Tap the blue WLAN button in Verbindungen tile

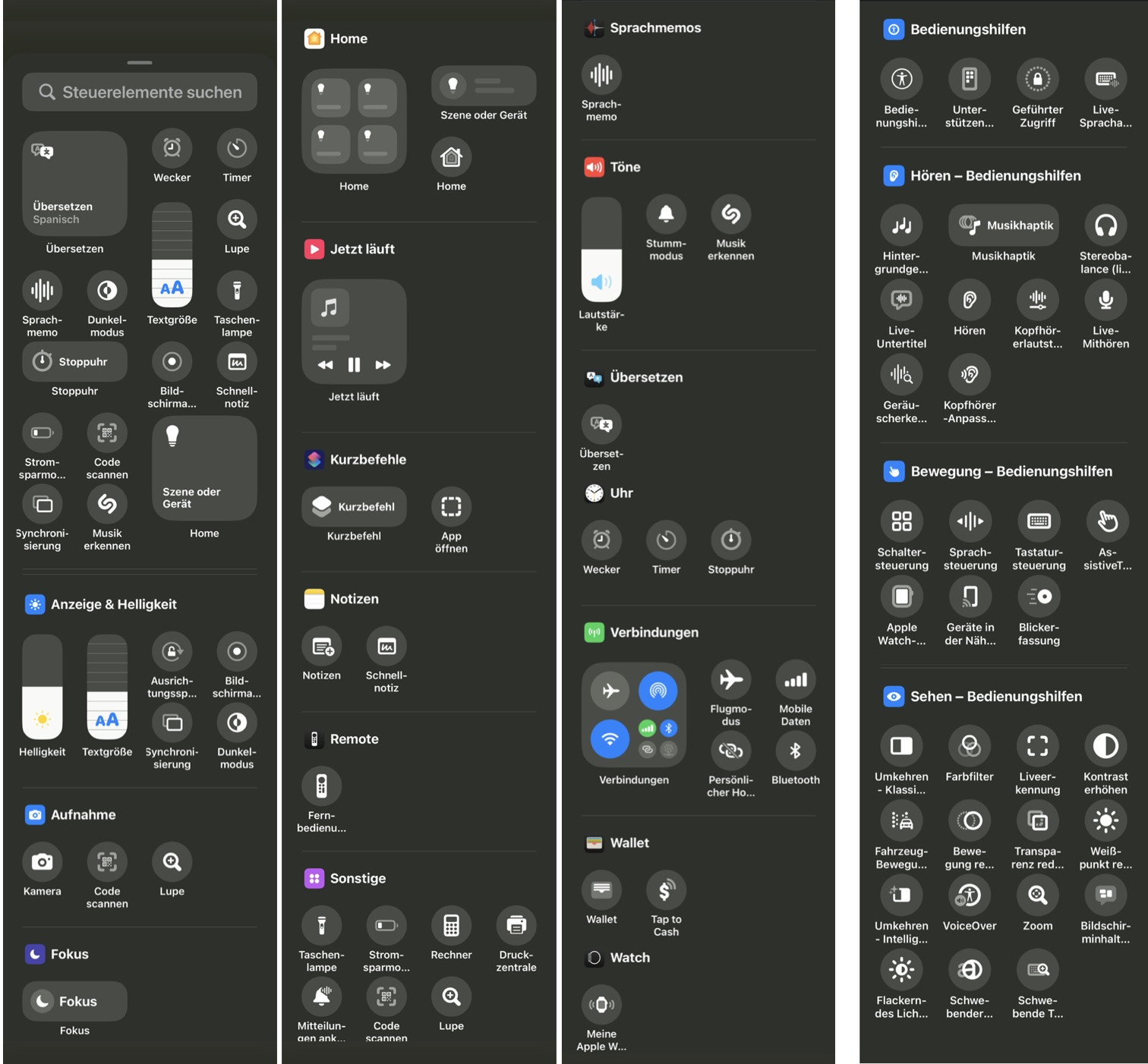pyautogui.click(x=610, y=738)
